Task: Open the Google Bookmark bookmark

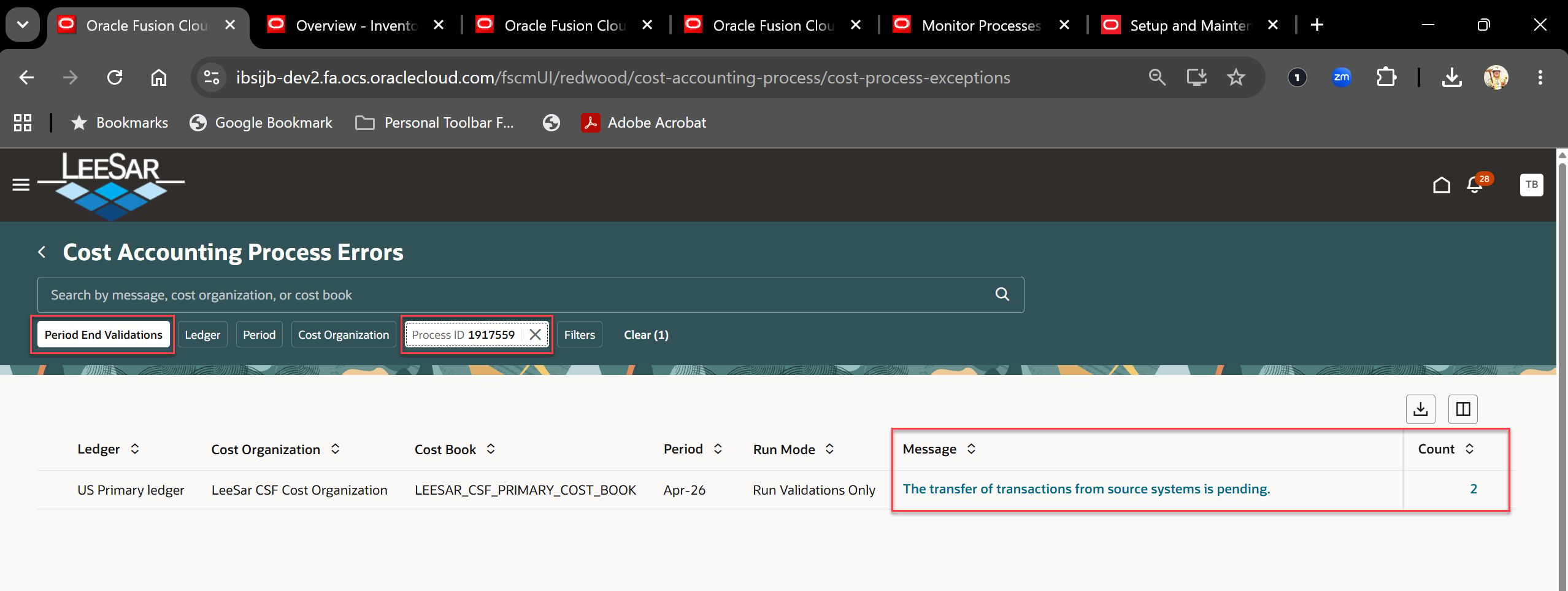Action: click(x=261, y=123)
